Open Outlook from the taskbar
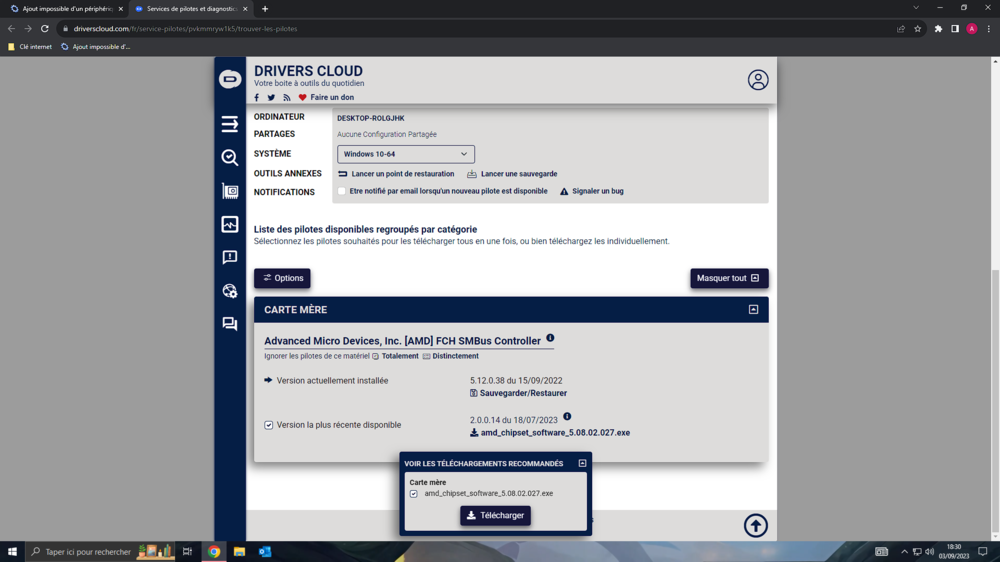The width and height of the screenshot is (1000, 562). [x=265, y=552]
